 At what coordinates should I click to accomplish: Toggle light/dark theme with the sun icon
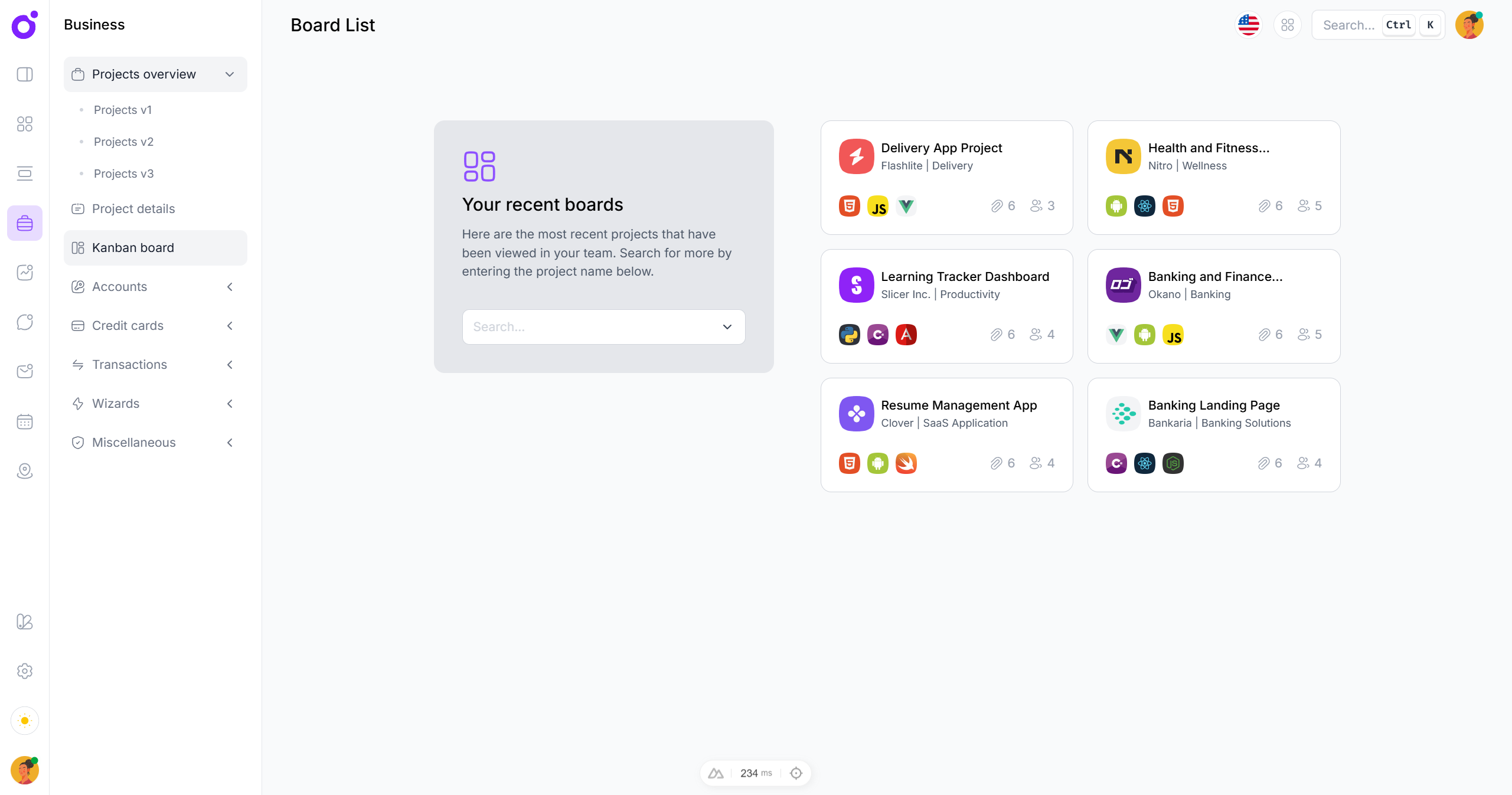24,721
